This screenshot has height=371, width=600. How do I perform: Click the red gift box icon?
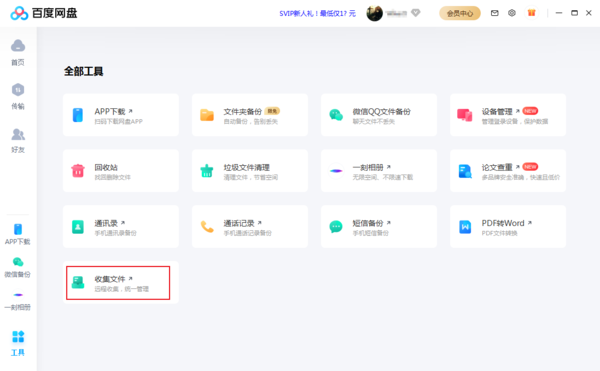click(x=532, y=13)
